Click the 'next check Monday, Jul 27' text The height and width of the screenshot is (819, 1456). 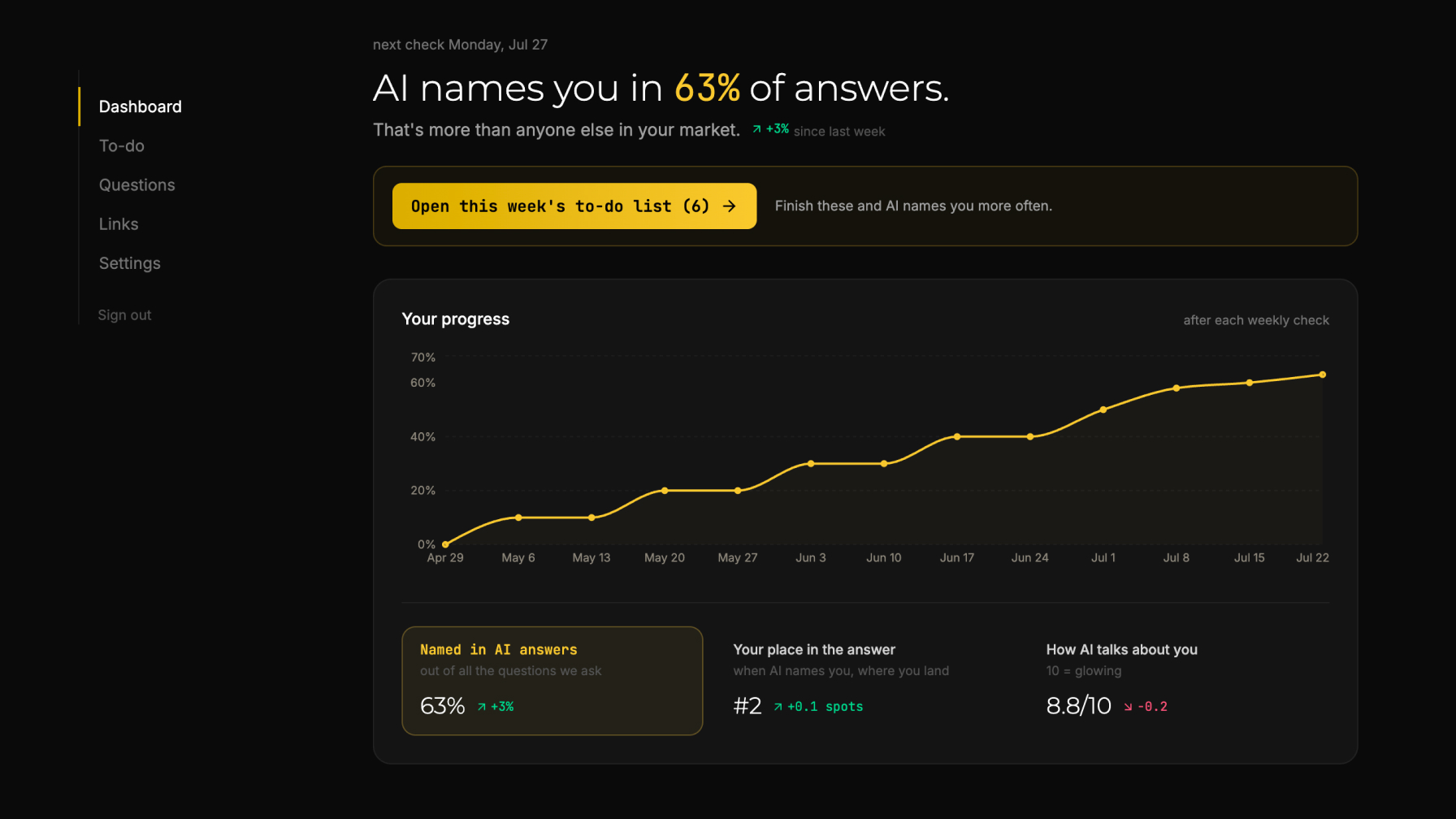[460, 45]
